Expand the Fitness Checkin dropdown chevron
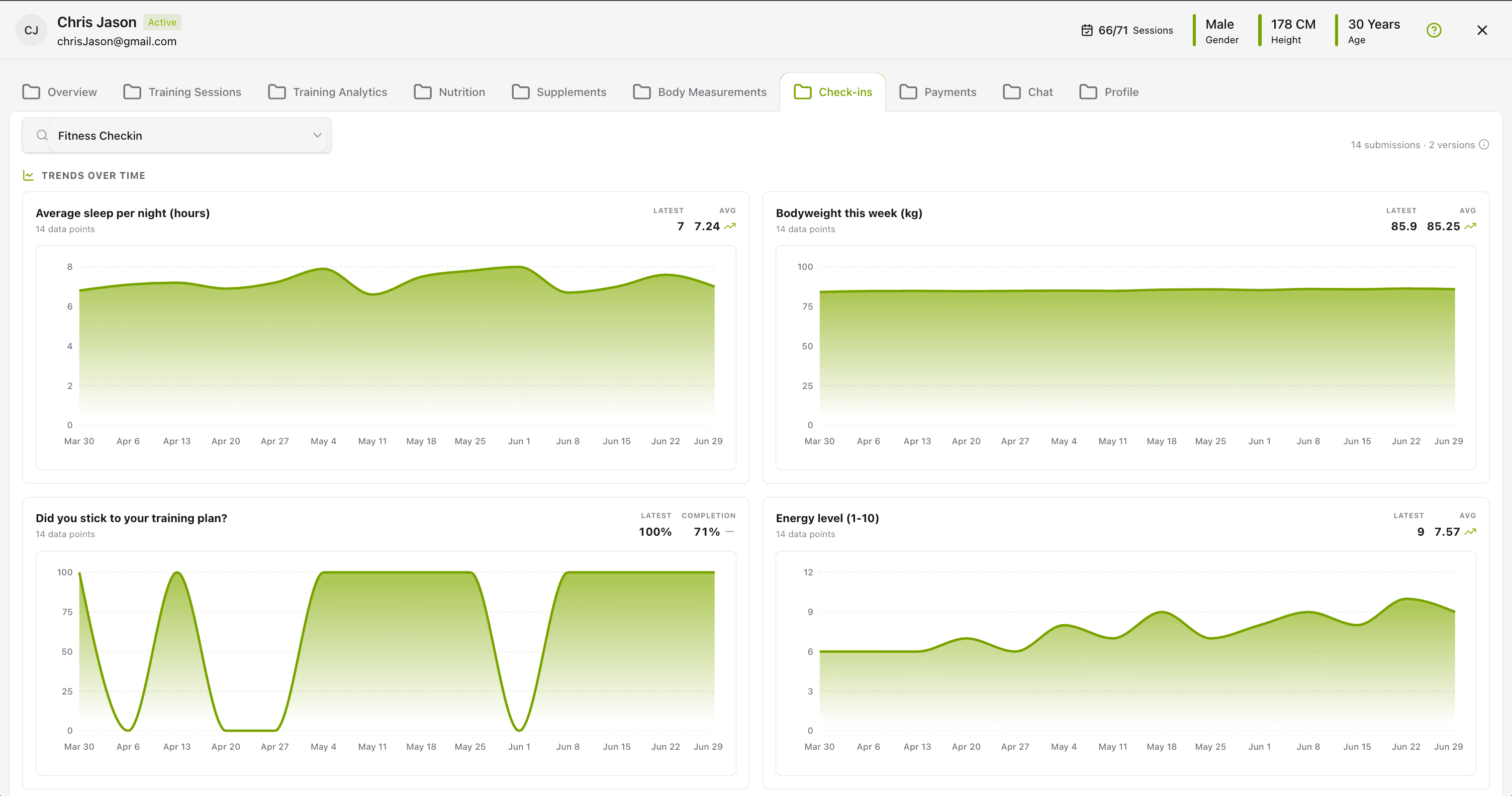The image size is (1512, 796). (317, 136)
